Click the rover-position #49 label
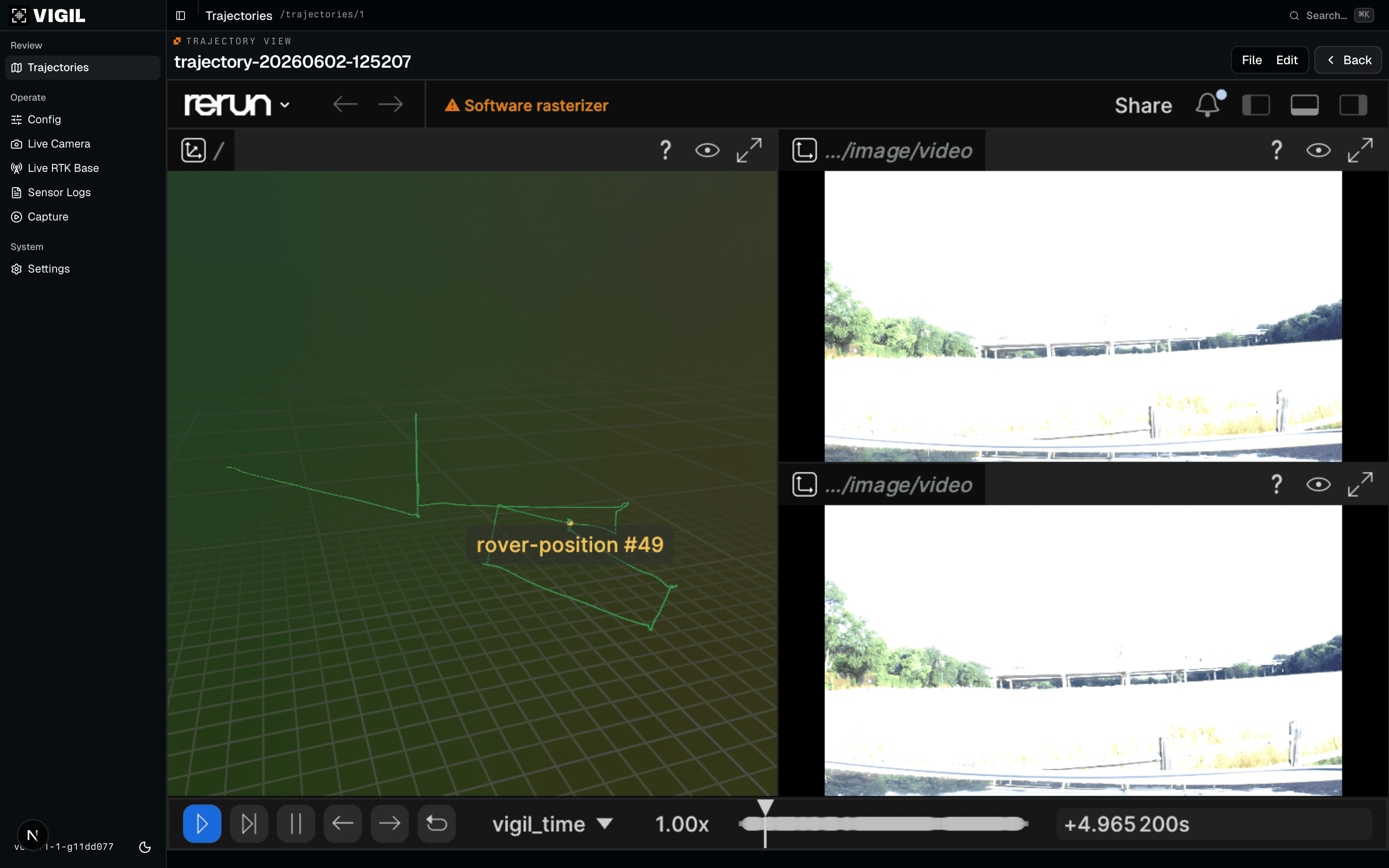 tap(569, 544)
